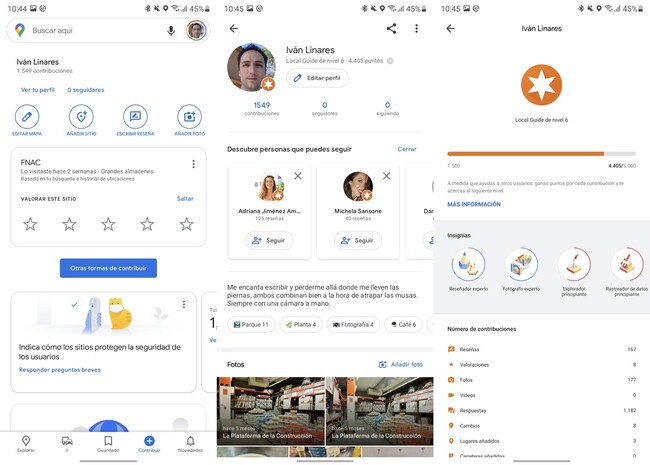Screen dimensions: 650x465
Task: Tap the Editar mapa pencil icon
Action: tap(27, 116)
